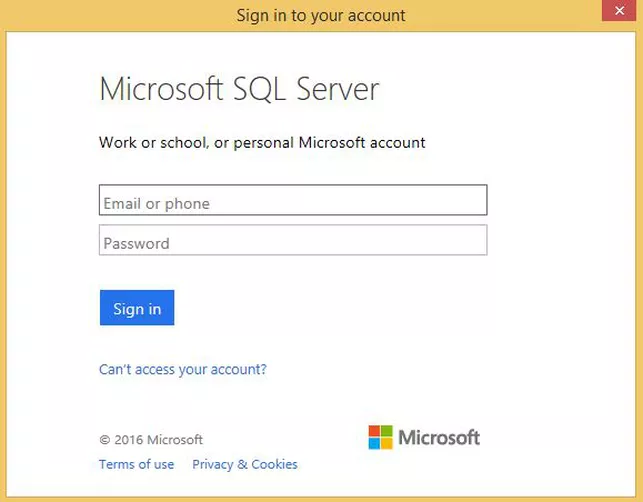Close the sign-in dialog with the red X
The height and width of the screenshot is (502, 643).
pos(621,13)
